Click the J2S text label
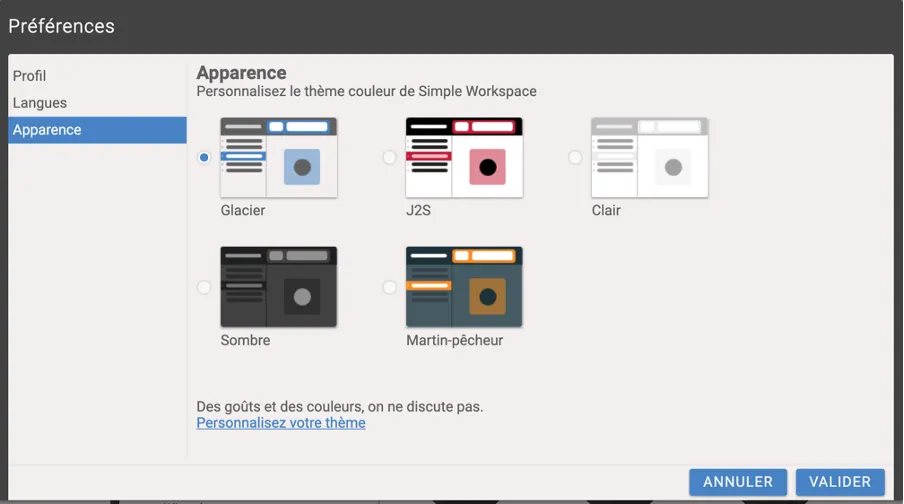 click(419, 211)
